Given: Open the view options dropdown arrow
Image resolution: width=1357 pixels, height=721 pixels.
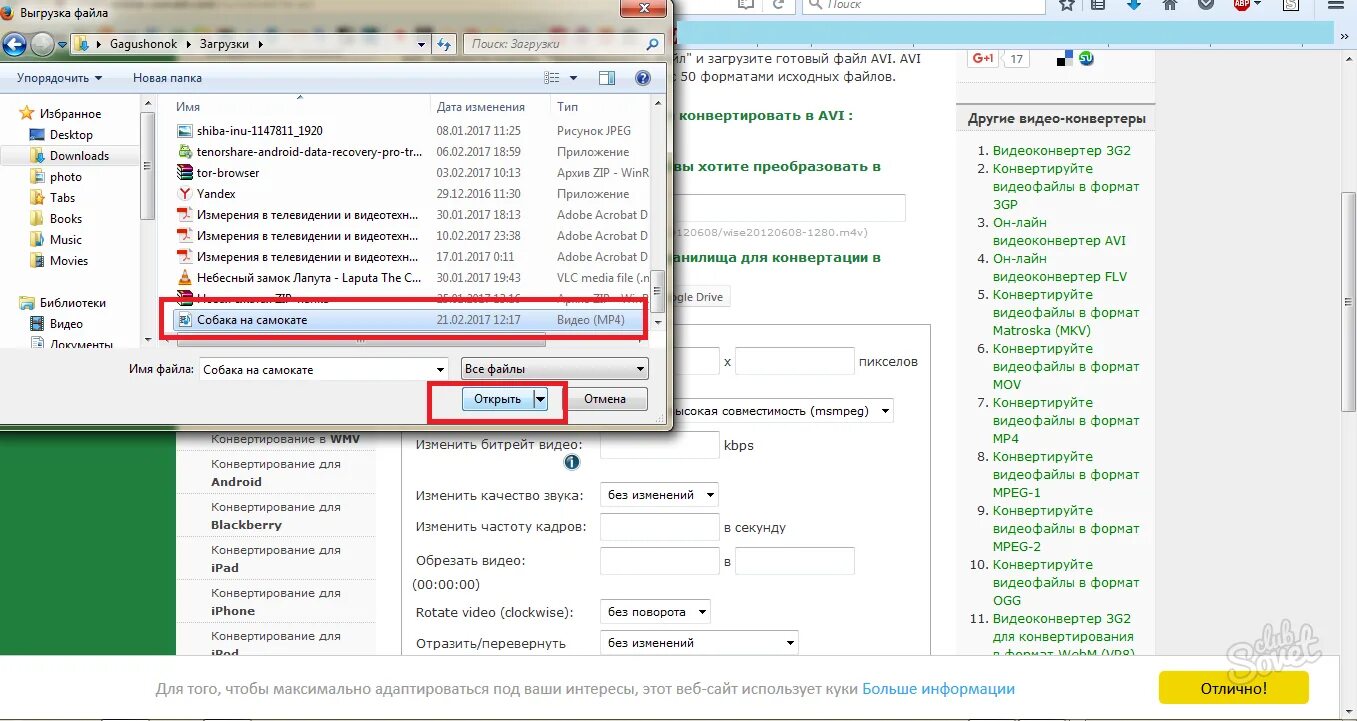Looking at the screenshot, I should coord(573,77).
